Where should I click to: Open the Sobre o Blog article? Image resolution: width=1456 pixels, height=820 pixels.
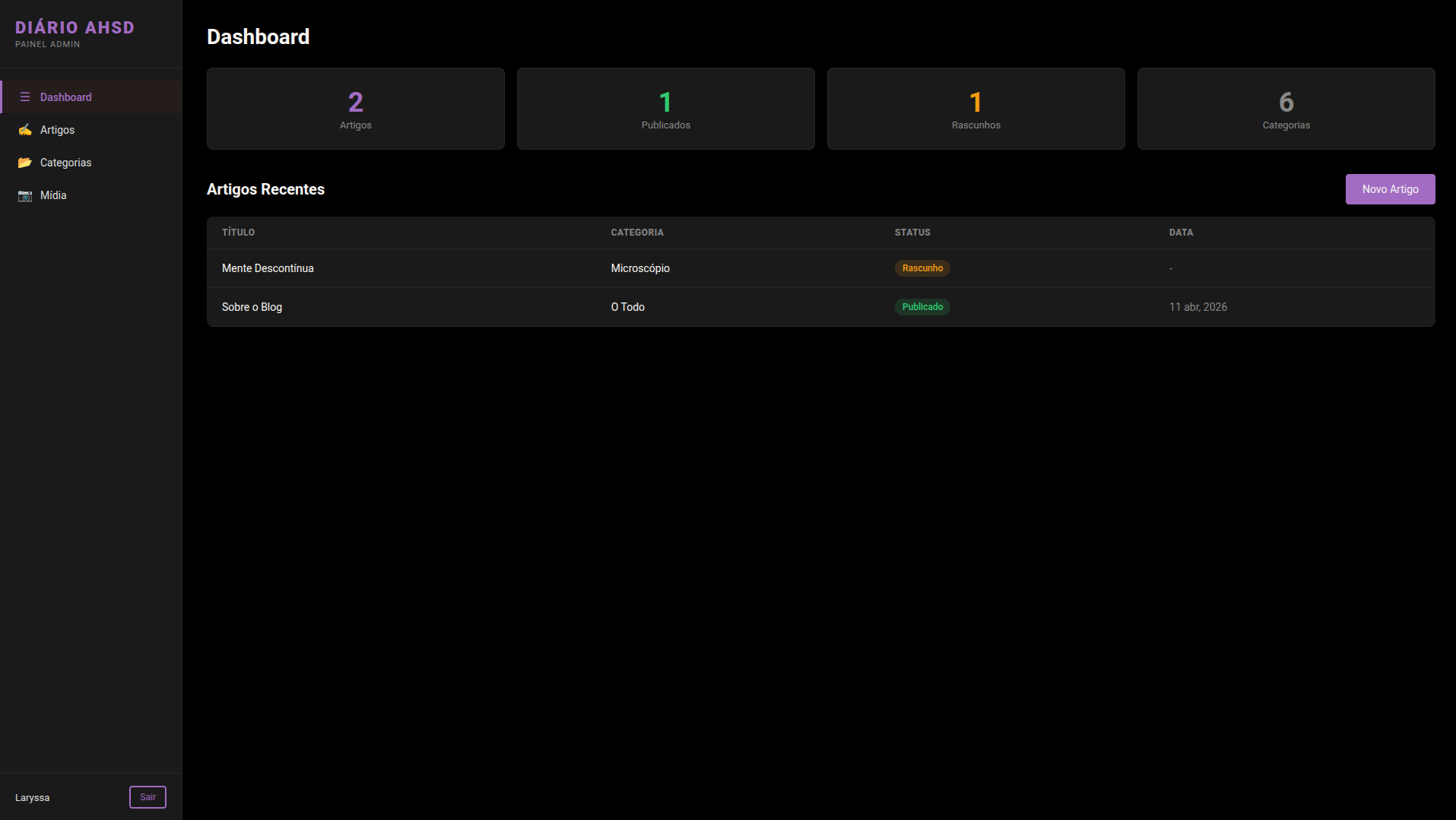tap(252, 307)
